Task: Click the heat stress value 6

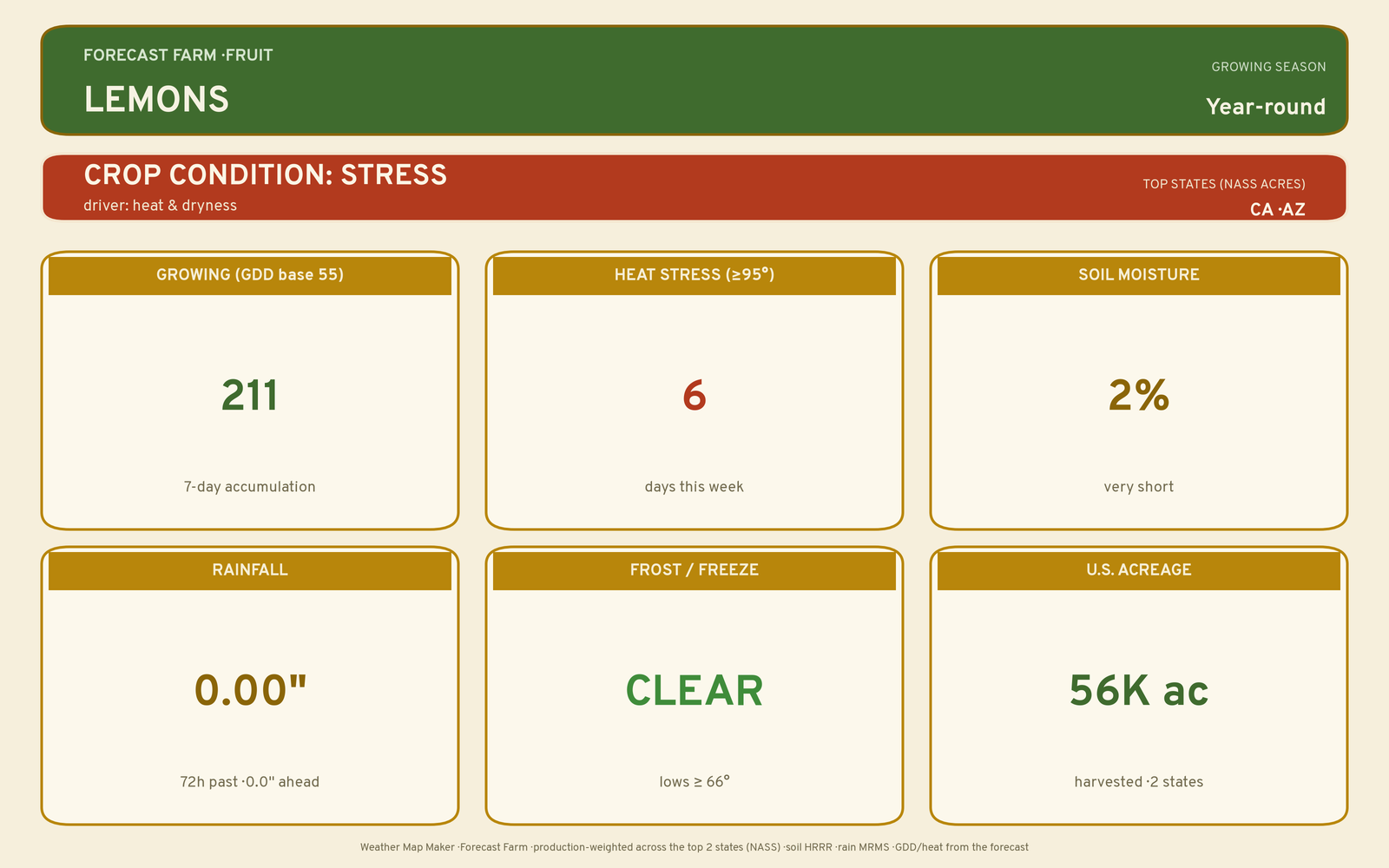Action: tap(694, 396)
